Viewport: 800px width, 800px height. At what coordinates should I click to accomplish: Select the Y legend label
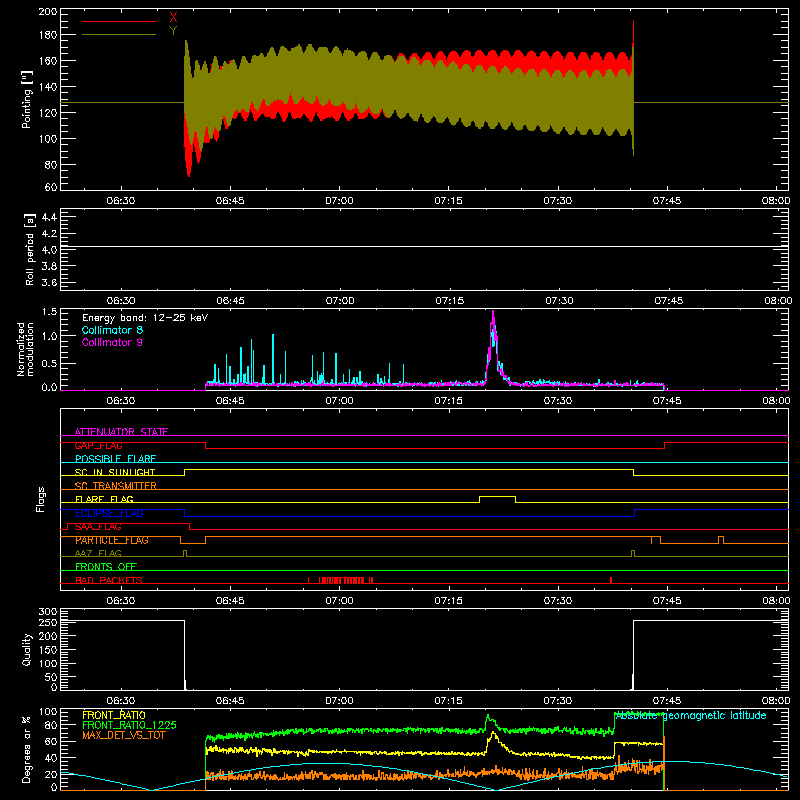[x=173, y=31]
